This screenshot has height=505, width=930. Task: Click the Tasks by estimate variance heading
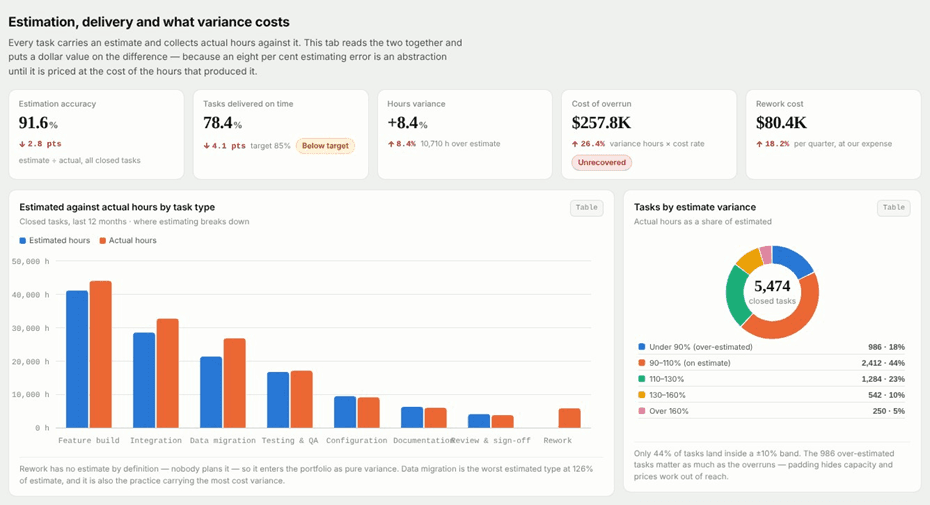click(695, 207)
